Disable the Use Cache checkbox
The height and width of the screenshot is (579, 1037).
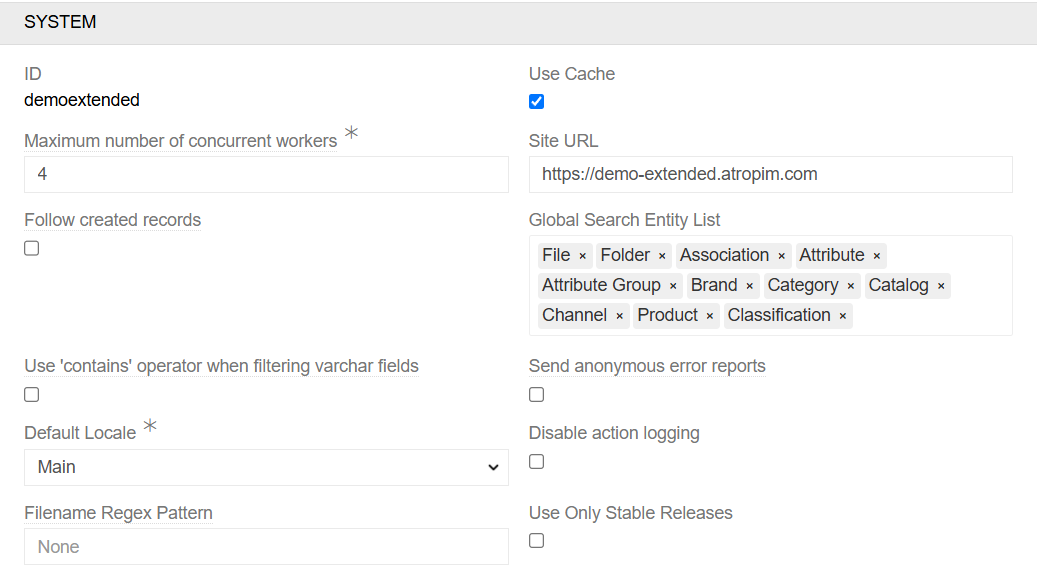pos(537,101)
